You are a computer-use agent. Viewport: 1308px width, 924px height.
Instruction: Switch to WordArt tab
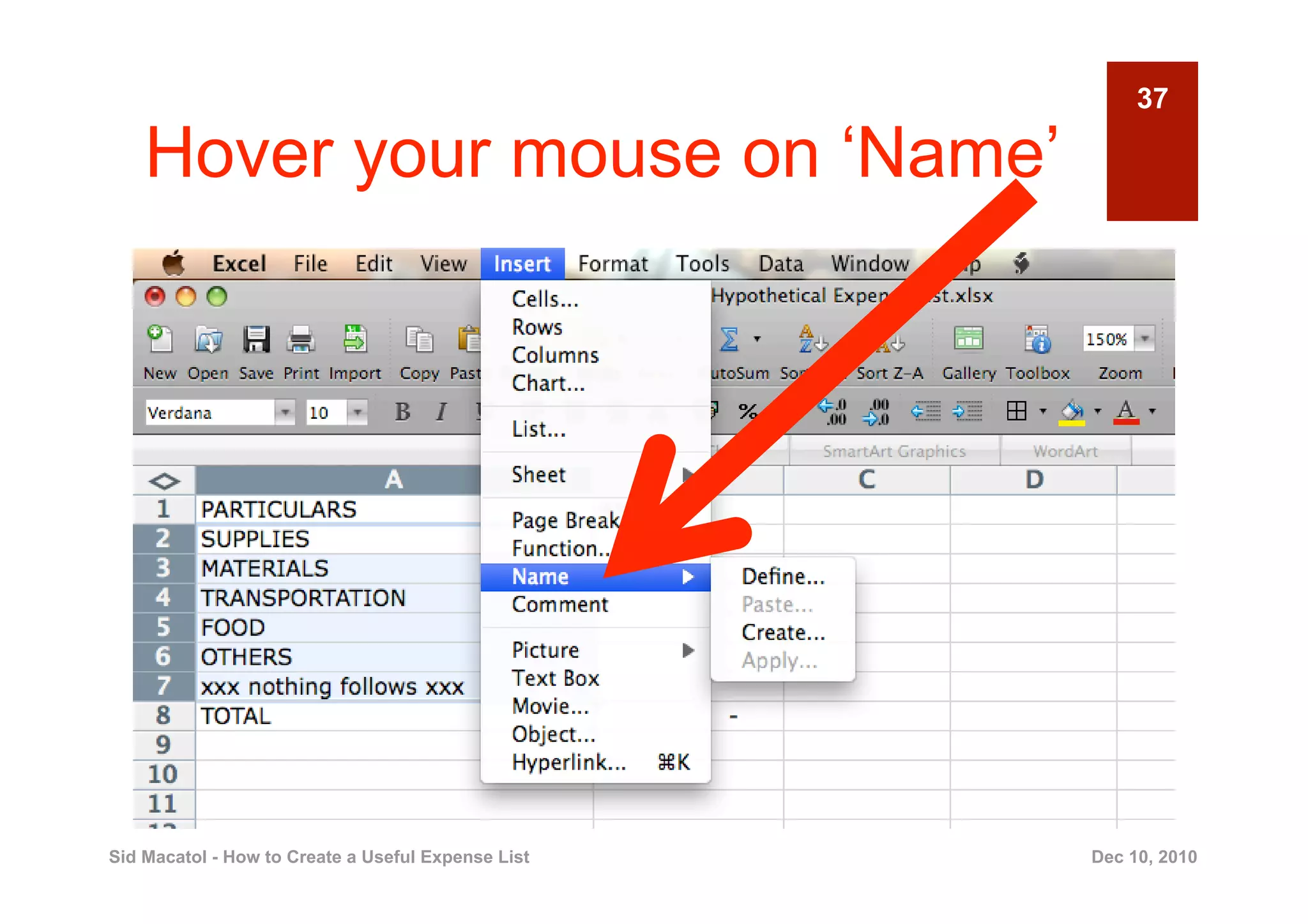(x=1065, y=451)
